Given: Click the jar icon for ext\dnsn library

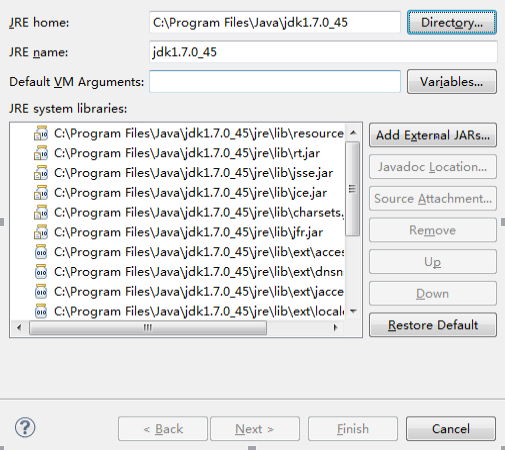Looking at the screenshot, I should tap(41, 272).
